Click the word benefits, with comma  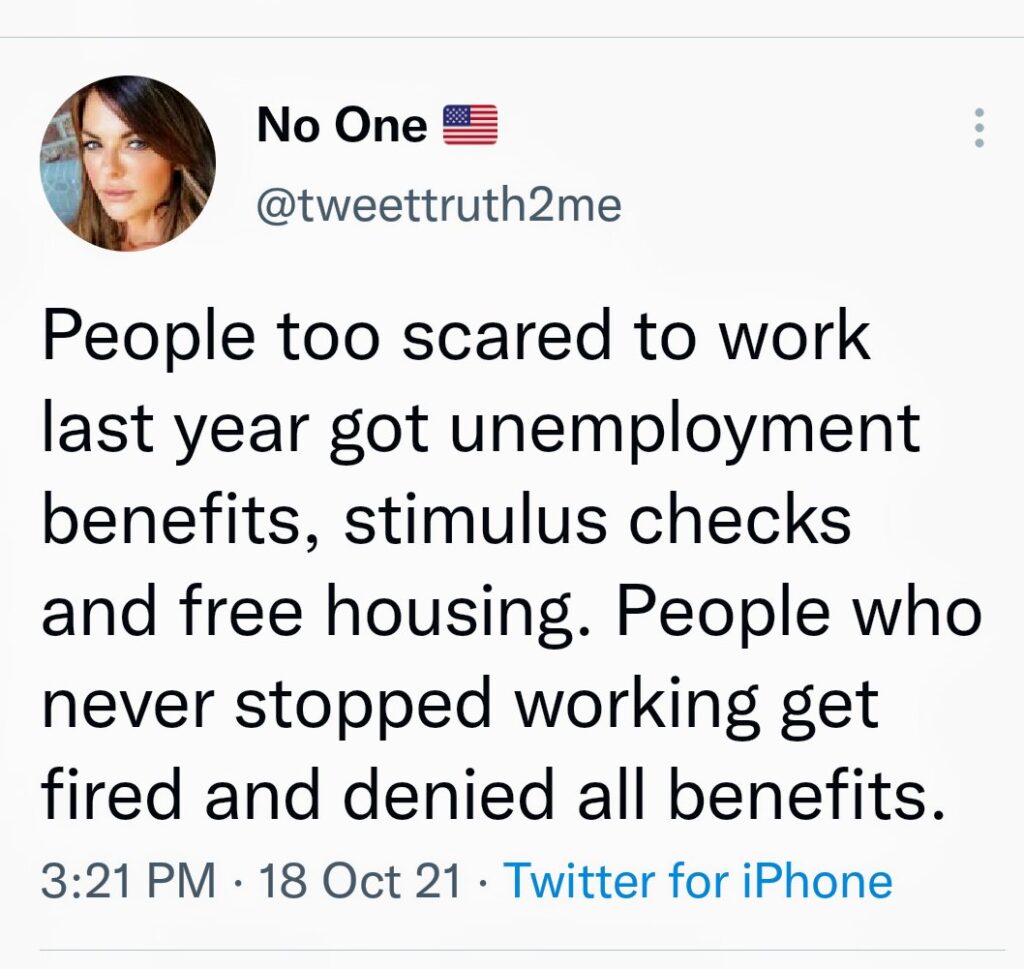coord(180,524)
